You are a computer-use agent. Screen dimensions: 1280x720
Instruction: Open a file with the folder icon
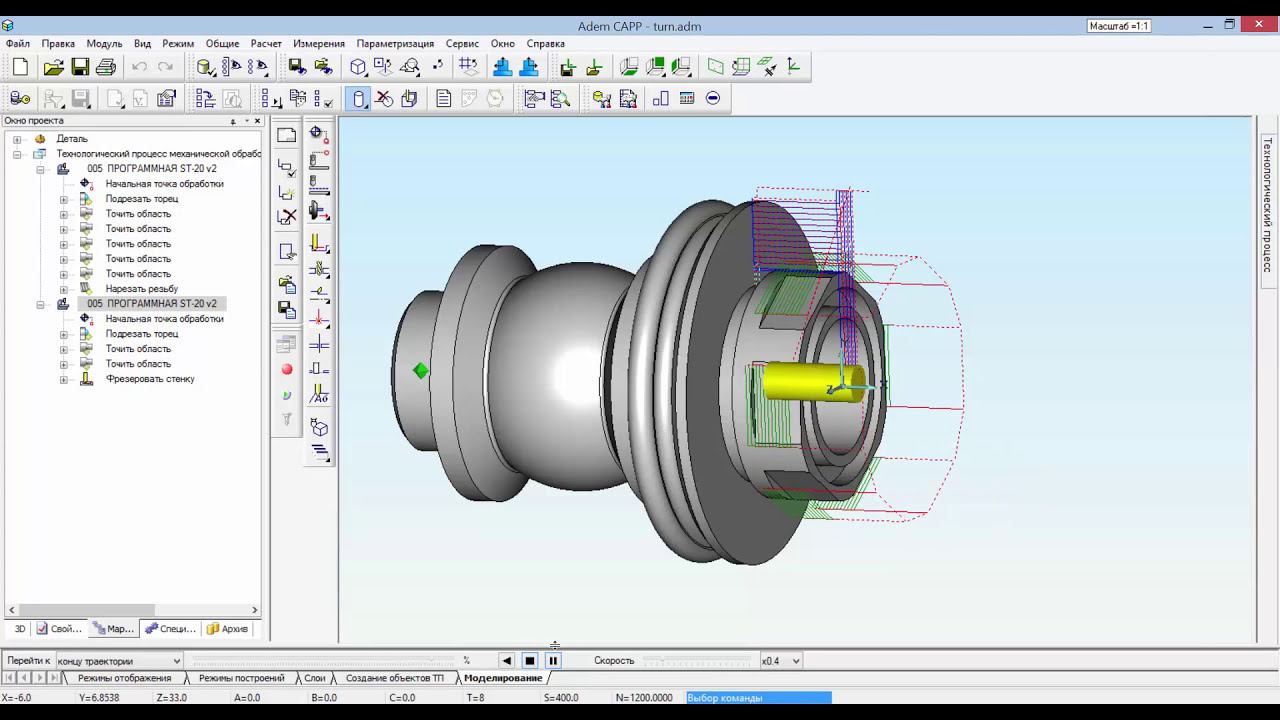pos(54,67)
